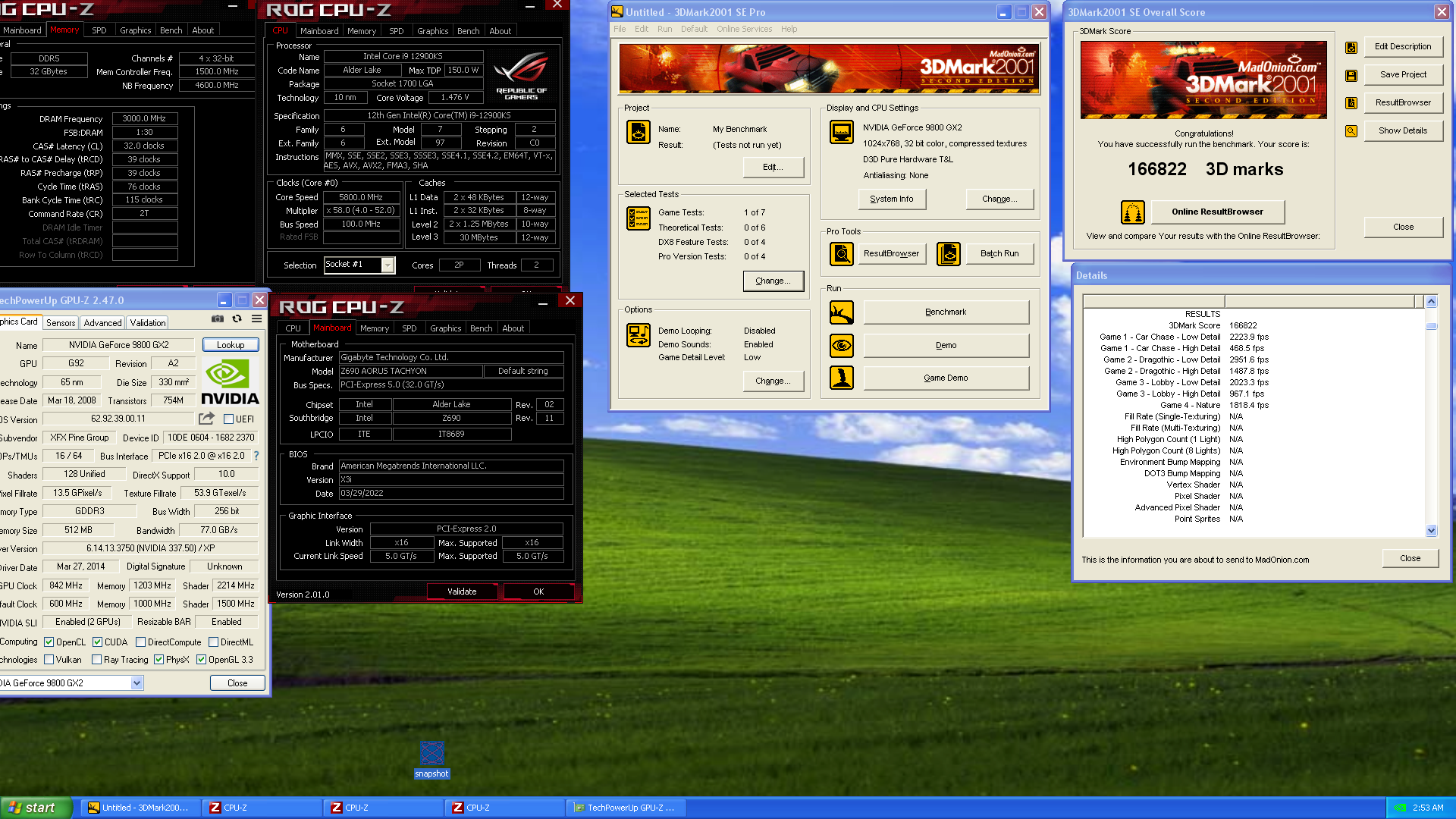Click BIOS export share icon in GPU-Z

coord(206,419)
